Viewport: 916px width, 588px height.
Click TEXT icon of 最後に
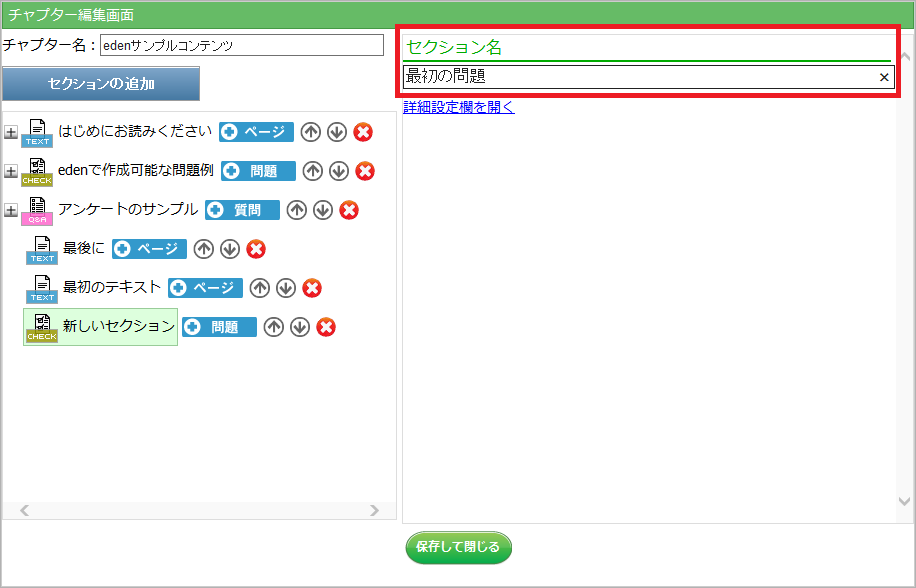(x=41, y=250)
